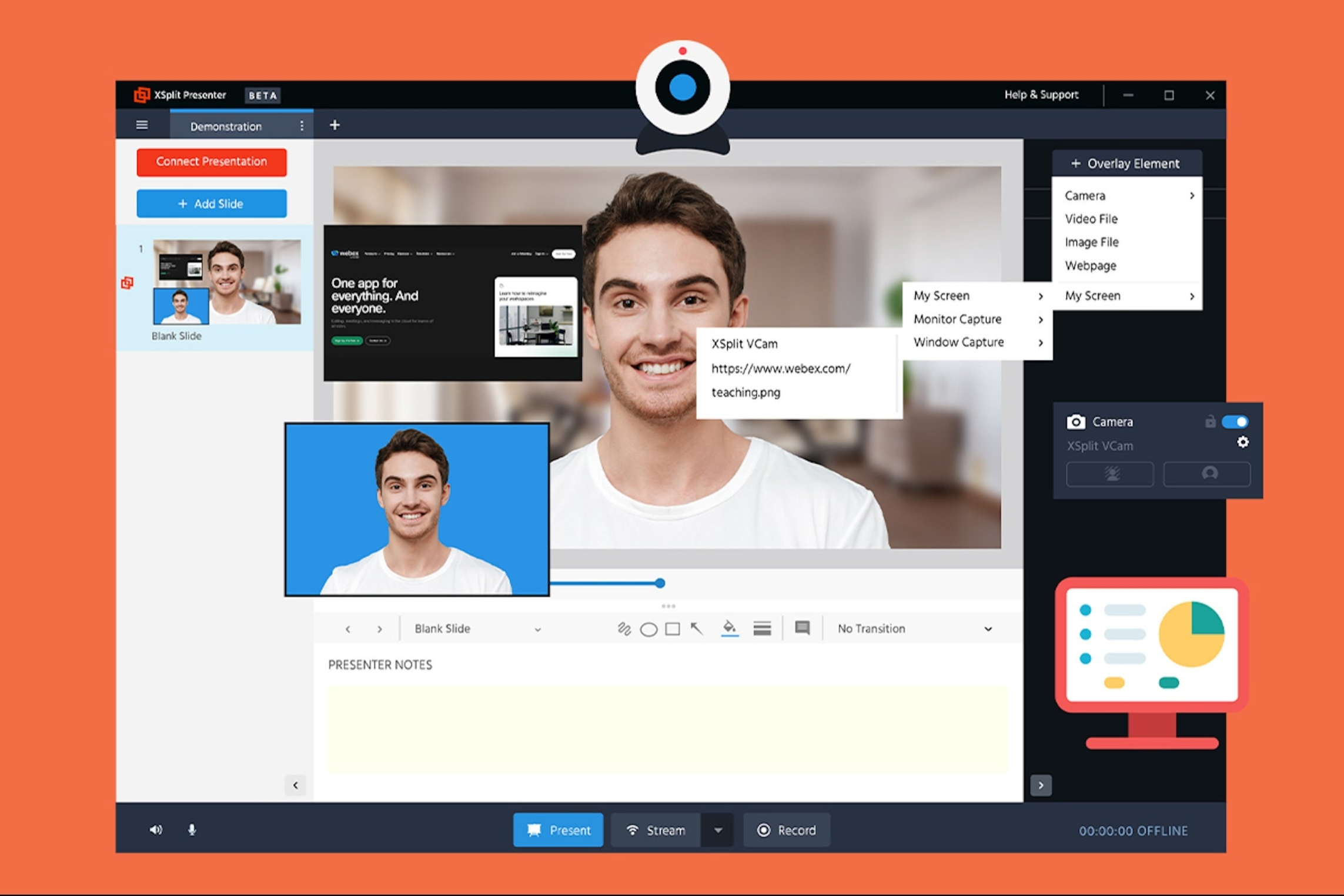This screenshot has width=1344, height=896.
Task: Mute the microphone in bottom bar
Action: (x=192, y=830)
